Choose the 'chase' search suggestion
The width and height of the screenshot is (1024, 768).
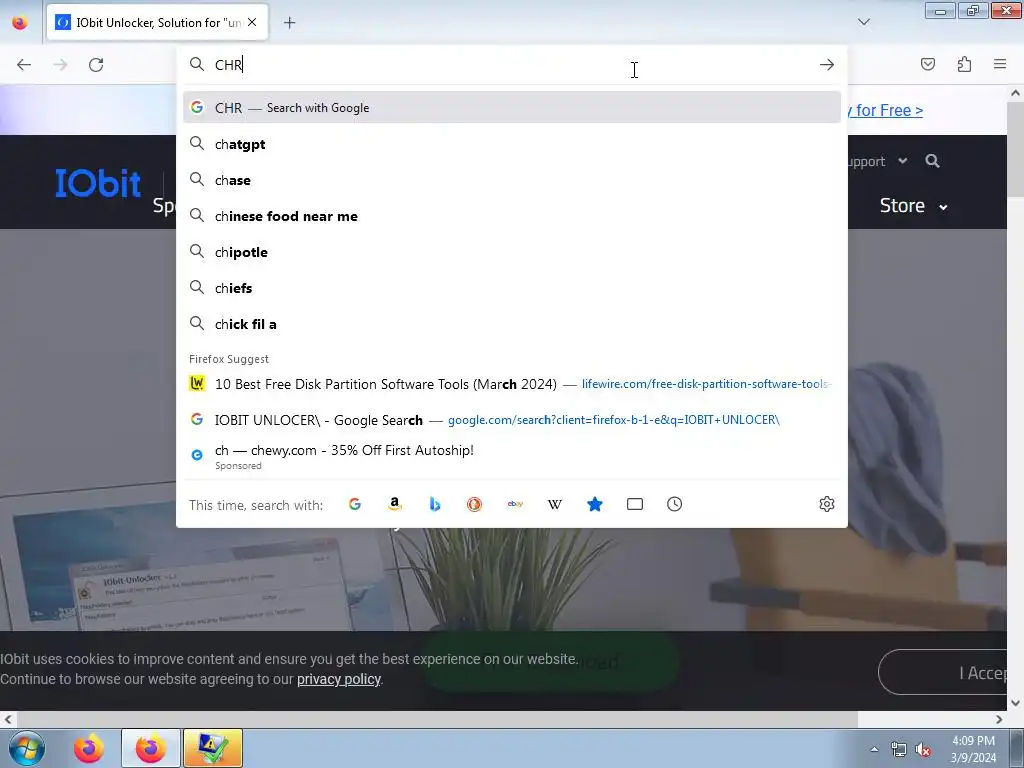point(512,180)
